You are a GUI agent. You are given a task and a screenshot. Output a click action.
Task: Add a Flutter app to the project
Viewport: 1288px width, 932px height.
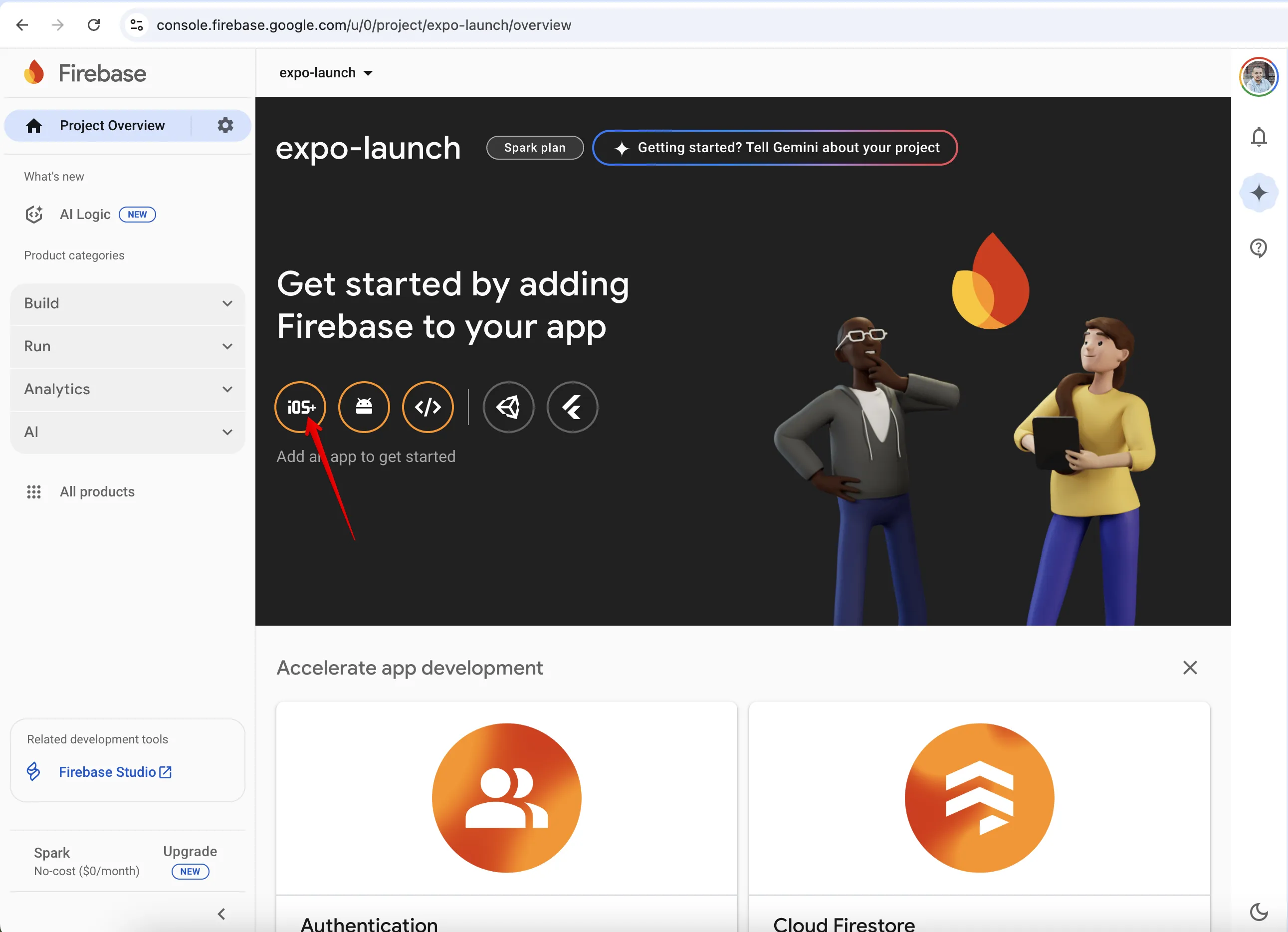(x=573, y=407)
